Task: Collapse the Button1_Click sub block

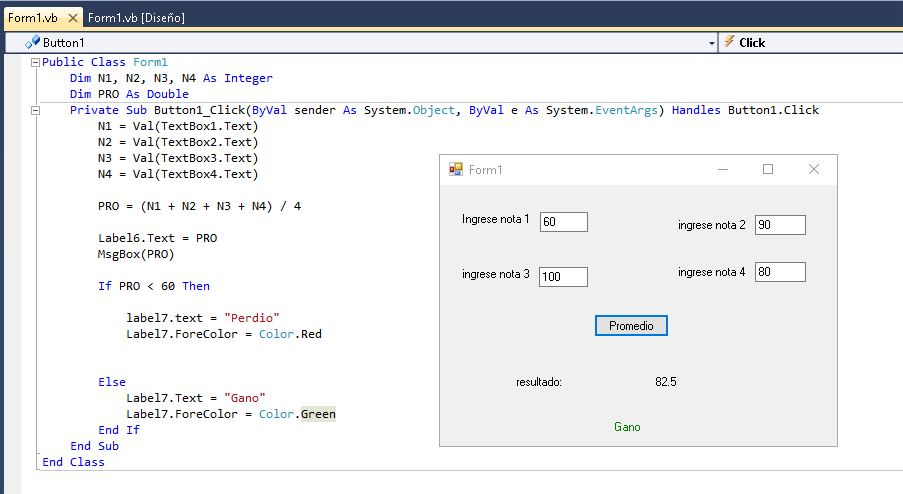Action: 35,111
